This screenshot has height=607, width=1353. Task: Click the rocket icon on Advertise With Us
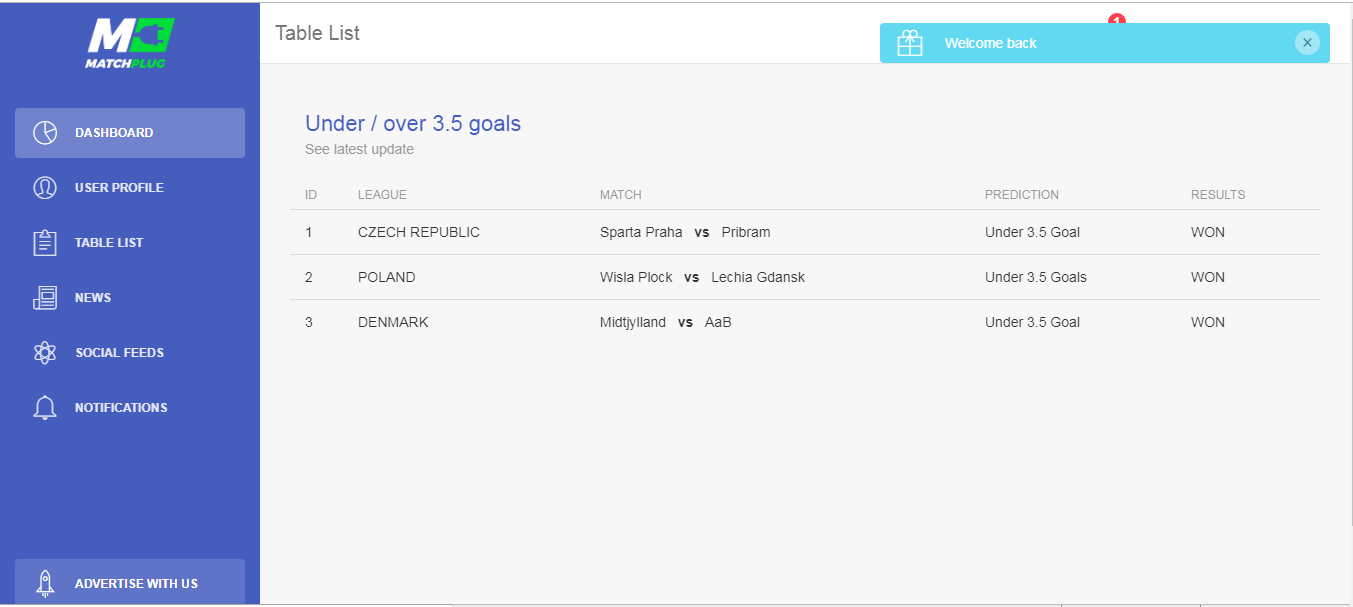click(45, 583)
